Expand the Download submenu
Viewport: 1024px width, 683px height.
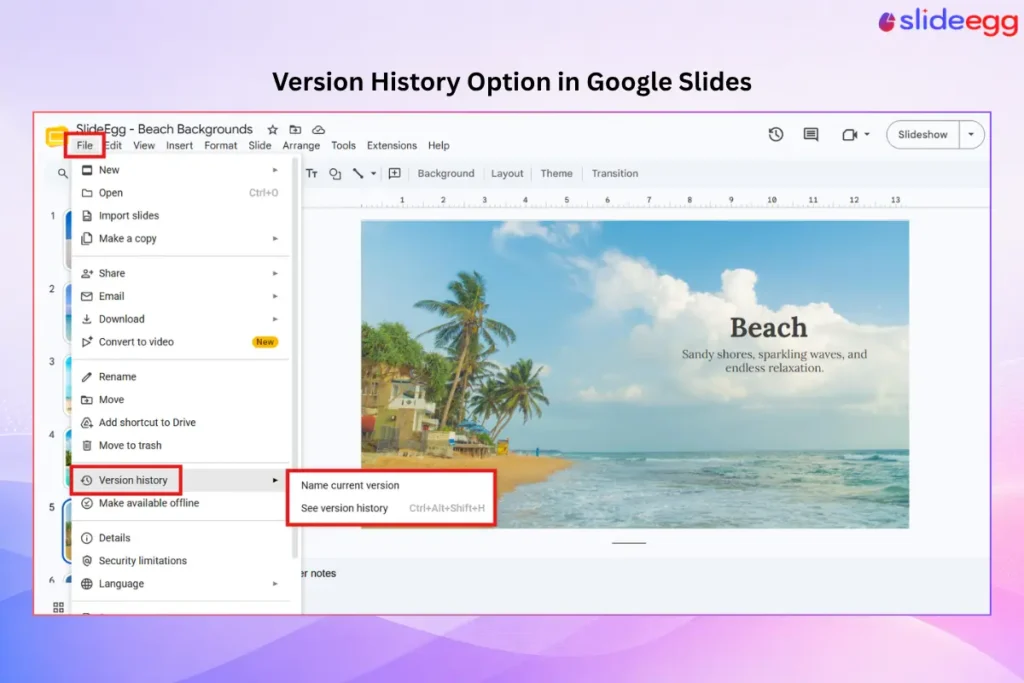pyautogui.click(x=180, y=319)
